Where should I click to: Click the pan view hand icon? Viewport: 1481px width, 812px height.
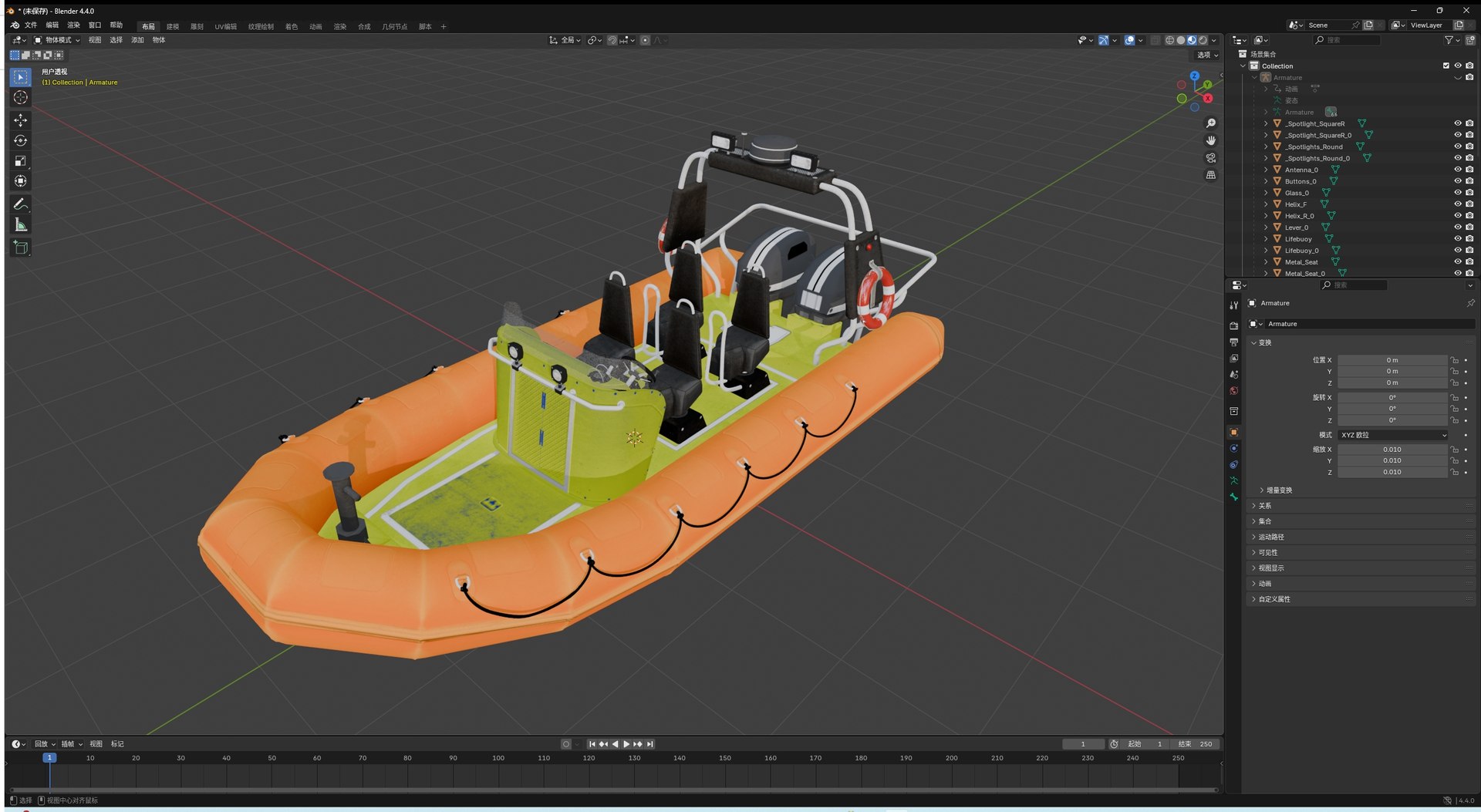pyautogui.click(x=1211, y=140)
